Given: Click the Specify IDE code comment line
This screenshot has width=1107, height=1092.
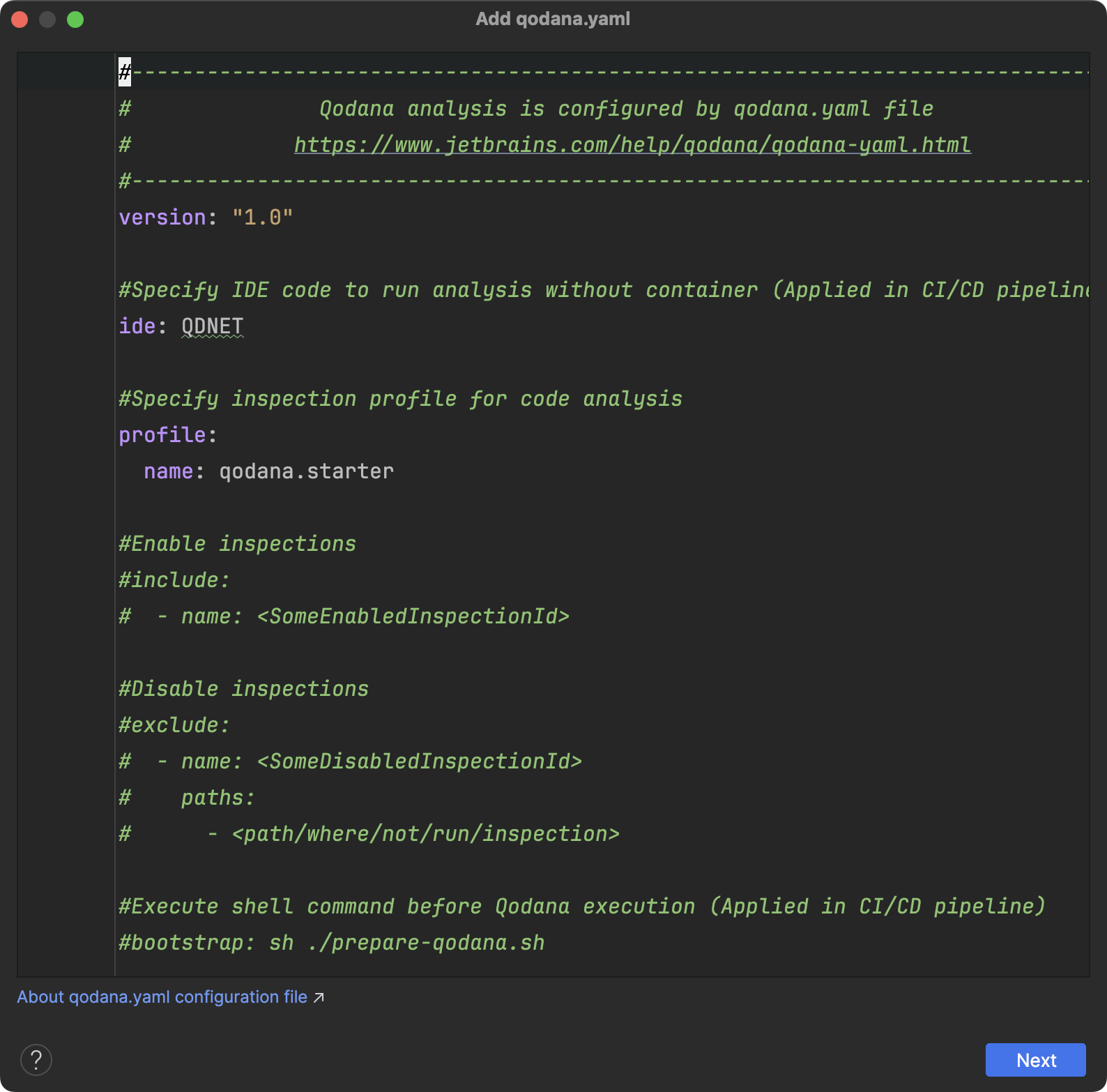Looking at the screenshot, I should point(604,290).
